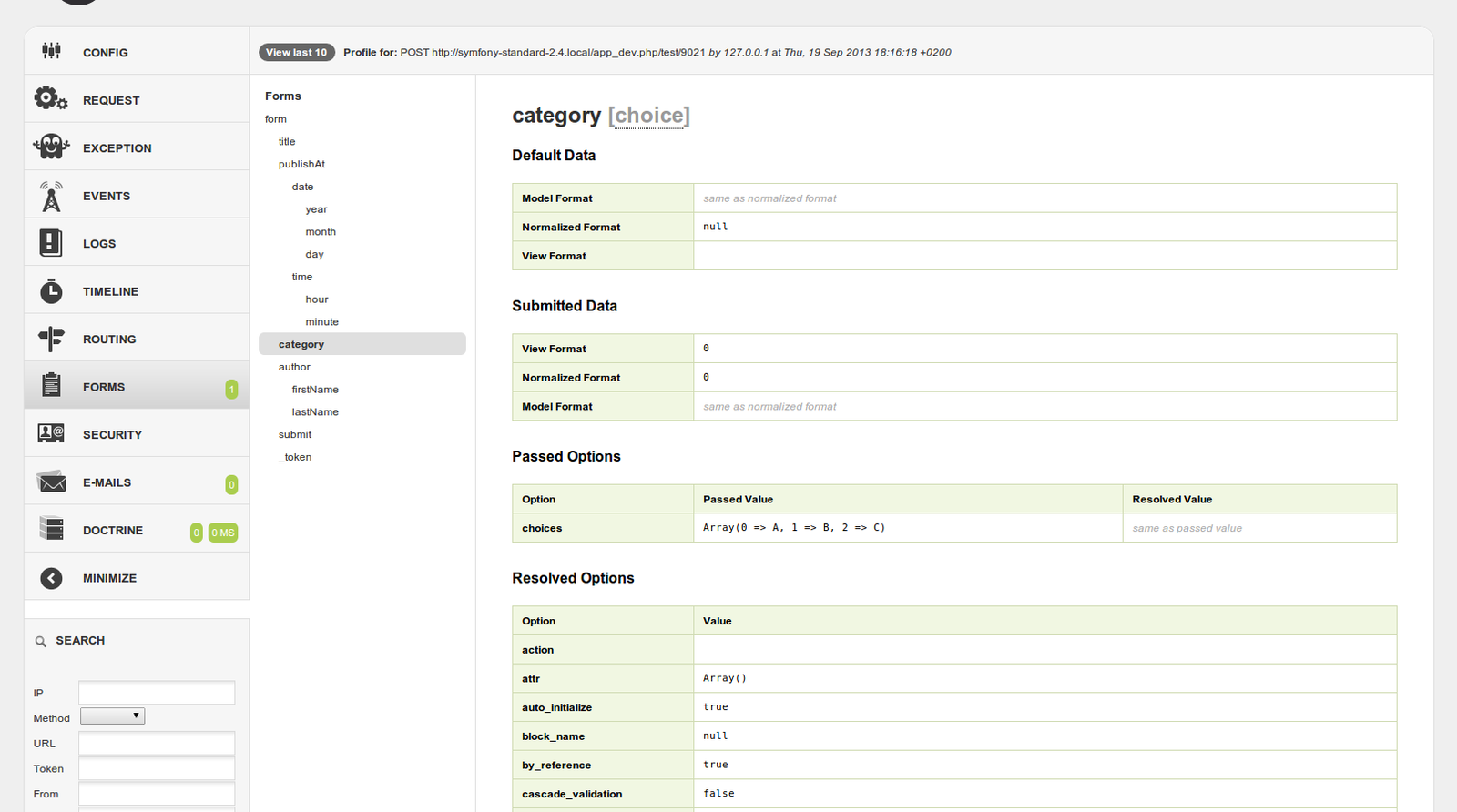Click the 'auto_initialize' option name
The image size is (1457, 812).
(x=556, y=707)
